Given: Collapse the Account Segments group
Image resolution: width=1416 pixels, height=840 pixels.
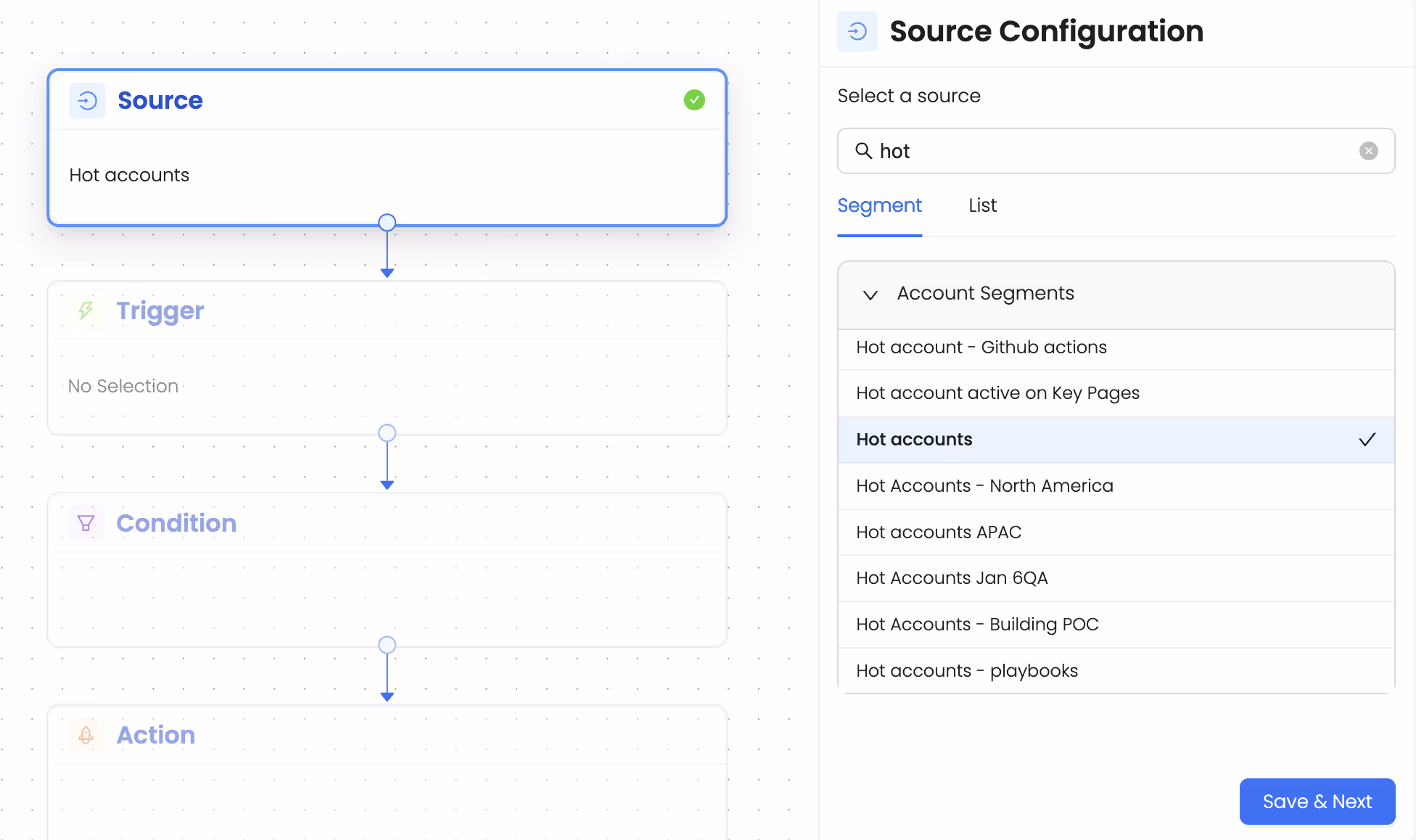Looking at the screenshot, I should (x=870, y=295).
